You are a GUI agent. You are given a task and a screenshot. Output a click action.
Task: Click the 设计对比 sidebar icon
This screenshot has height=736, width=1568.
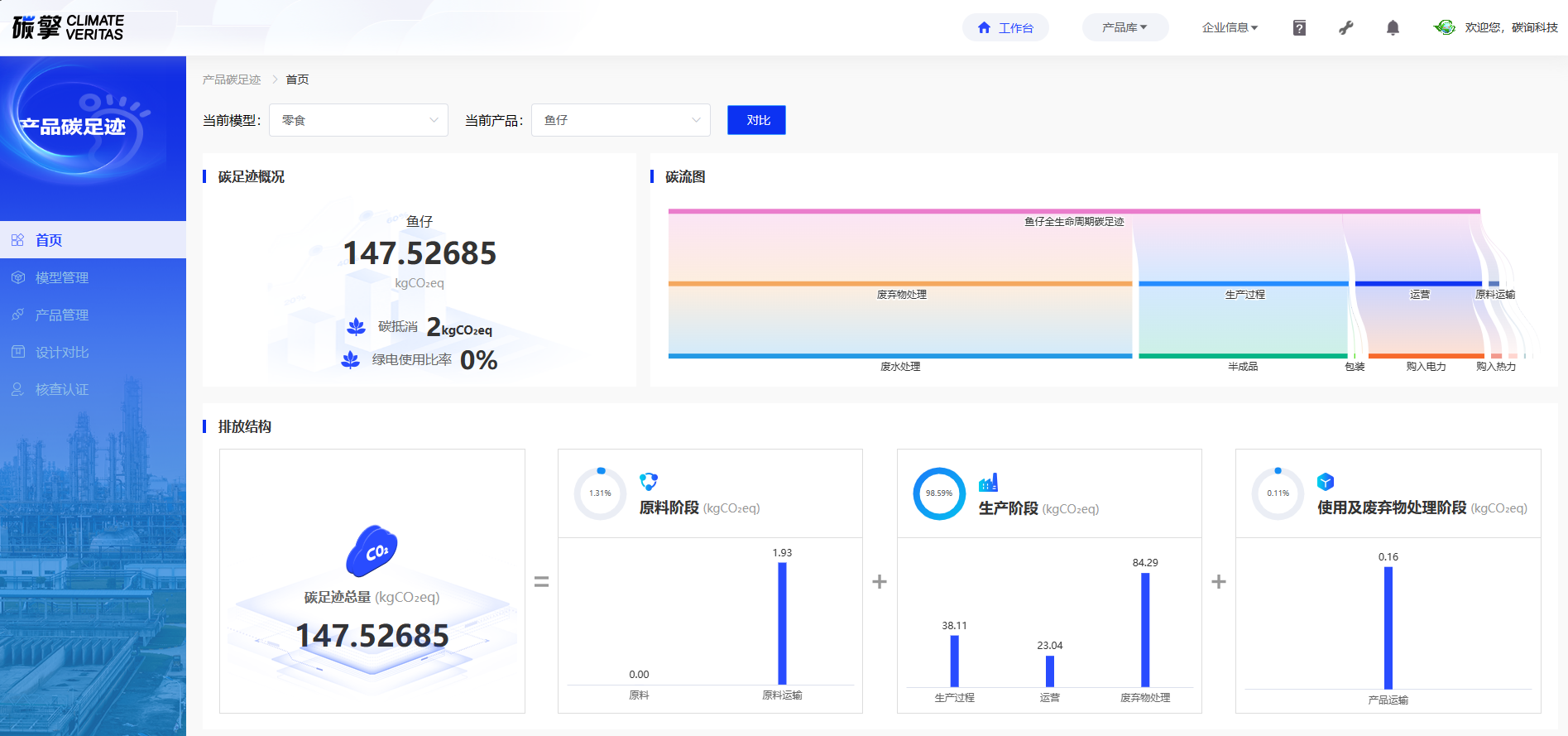click(17, 352)
